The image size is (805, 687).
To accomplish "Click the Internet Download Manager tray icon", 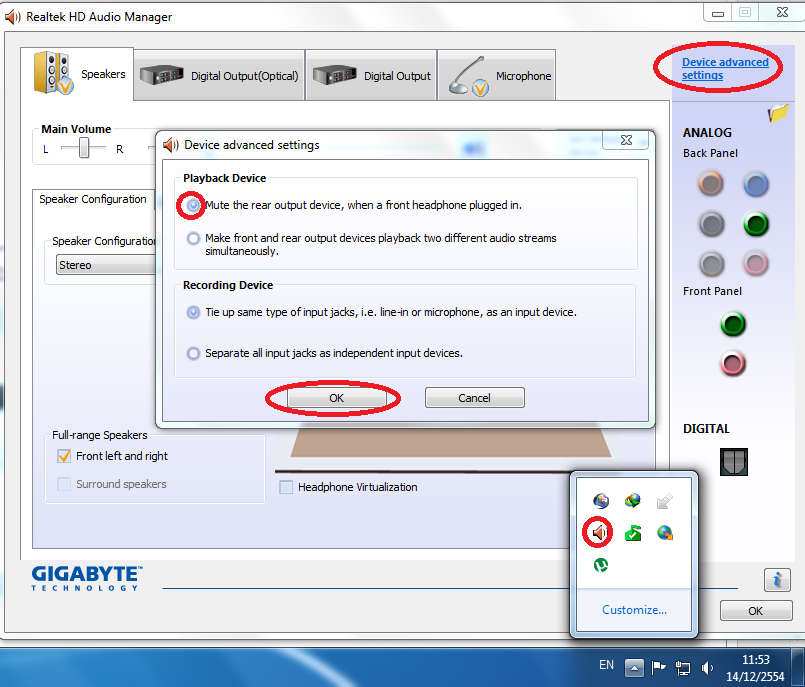I will tap(632, 501).
